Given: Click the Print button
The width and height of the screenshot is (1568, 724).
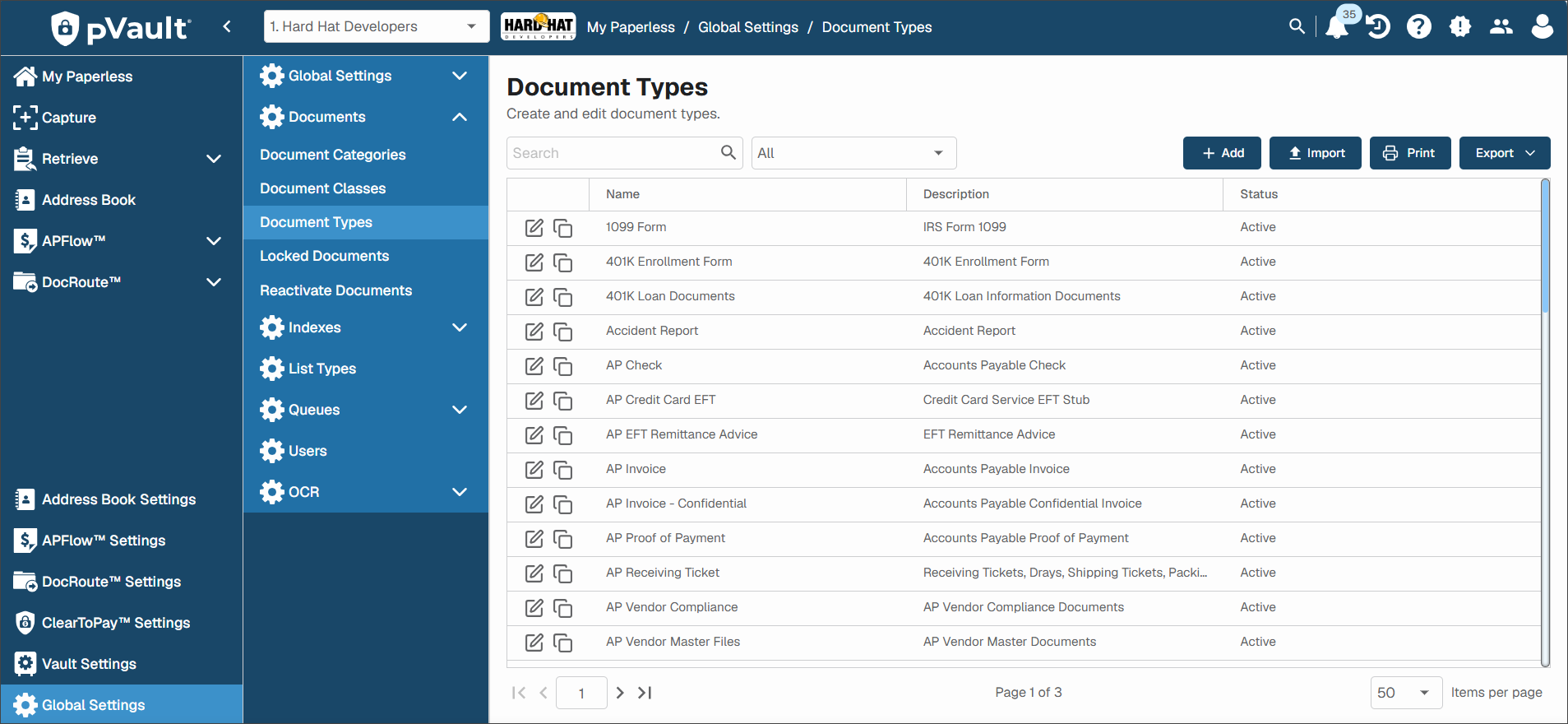Looking at the screenshot, I should click(1410, 153).
